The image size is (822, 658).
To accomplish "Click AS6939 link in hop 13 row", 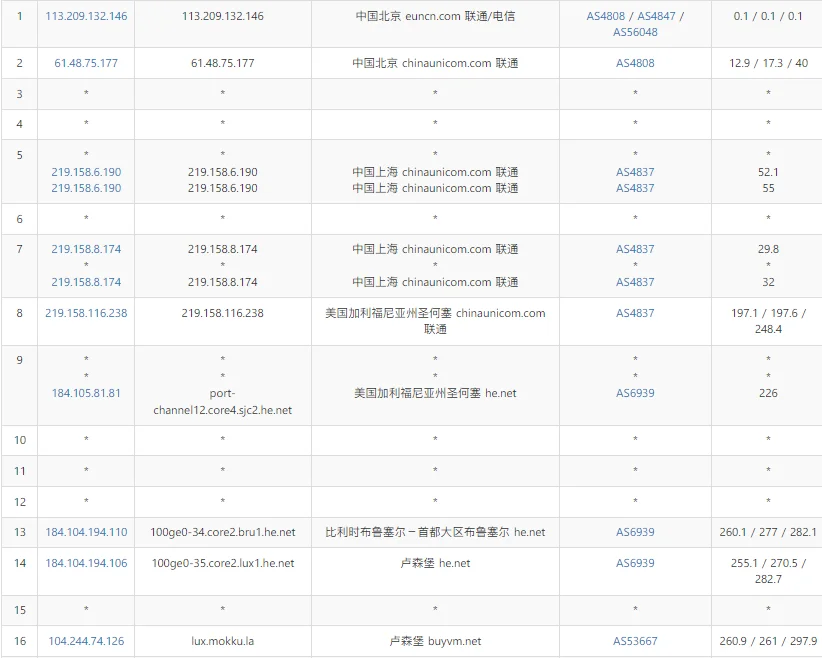I will tap(635, 532).
